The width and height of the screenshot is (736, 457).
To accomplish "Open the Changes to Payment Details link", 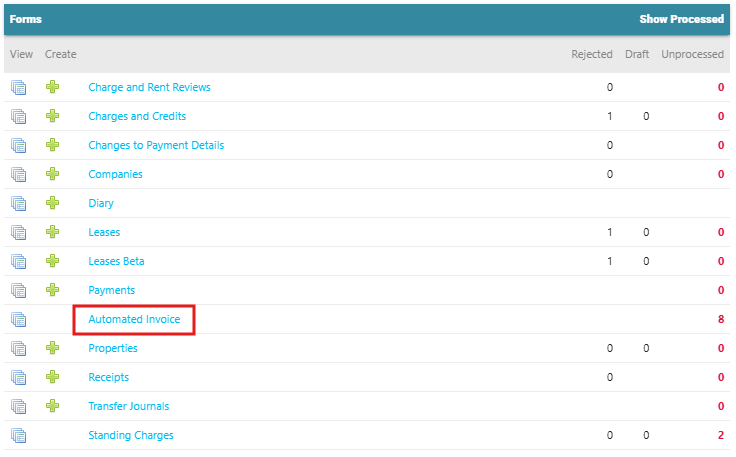I will (156, 145).
